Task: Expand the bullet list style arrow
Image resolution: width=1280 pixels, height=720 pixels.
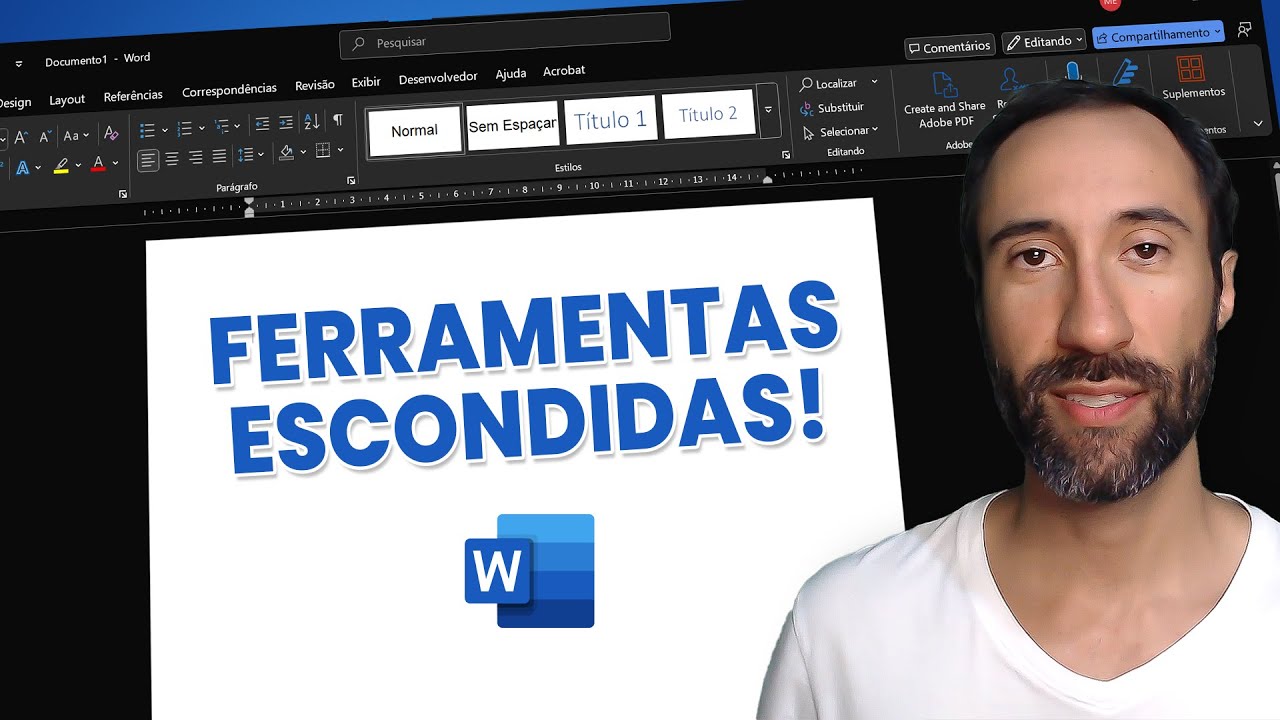Action: [x=164, y=130]
